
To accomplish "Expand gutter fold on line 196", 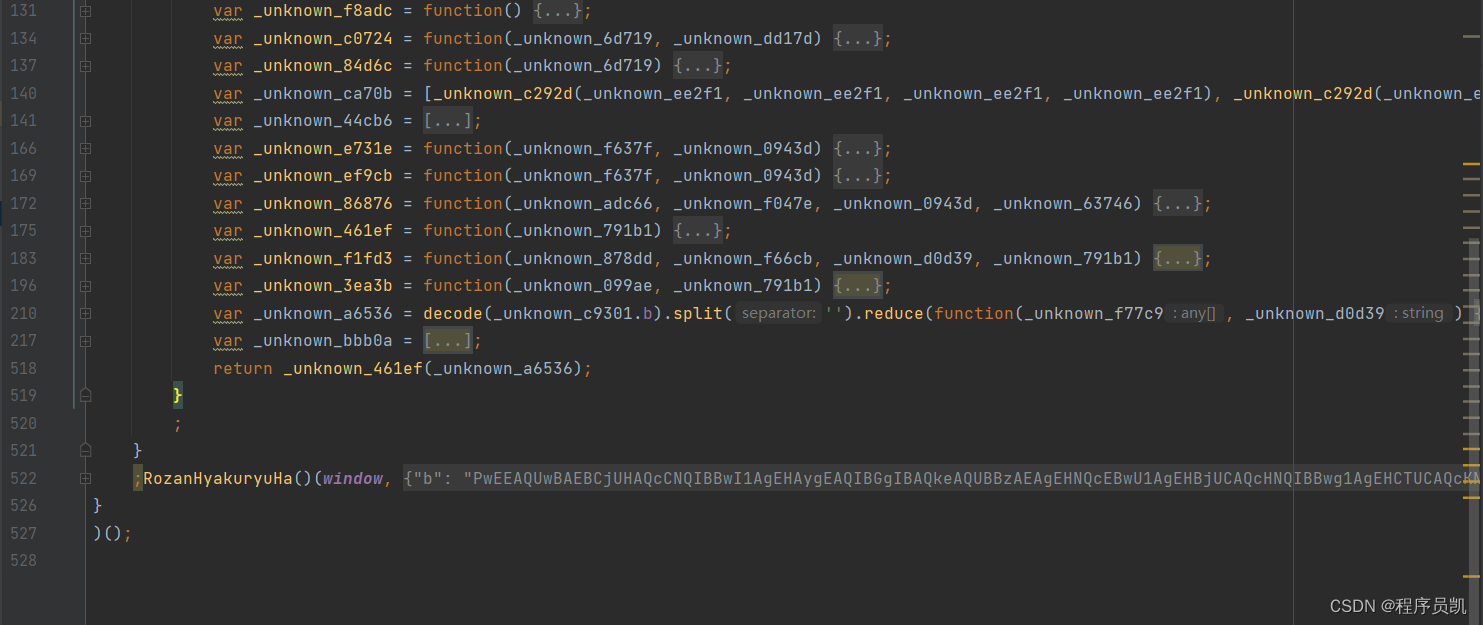I will pos(85,286).
